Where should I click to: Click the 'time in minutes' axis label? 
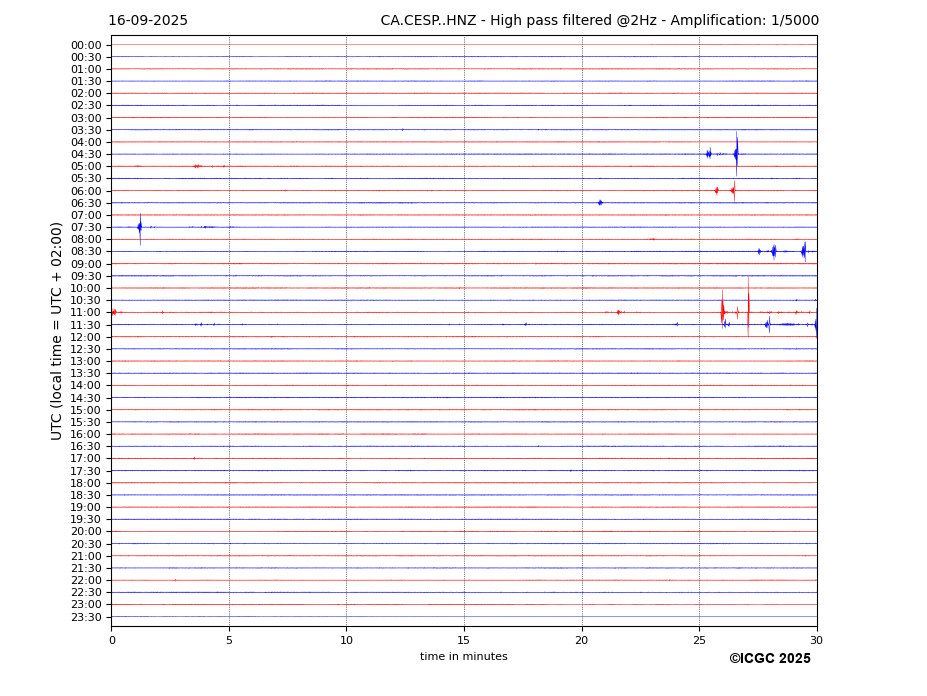tap(464, 656)
